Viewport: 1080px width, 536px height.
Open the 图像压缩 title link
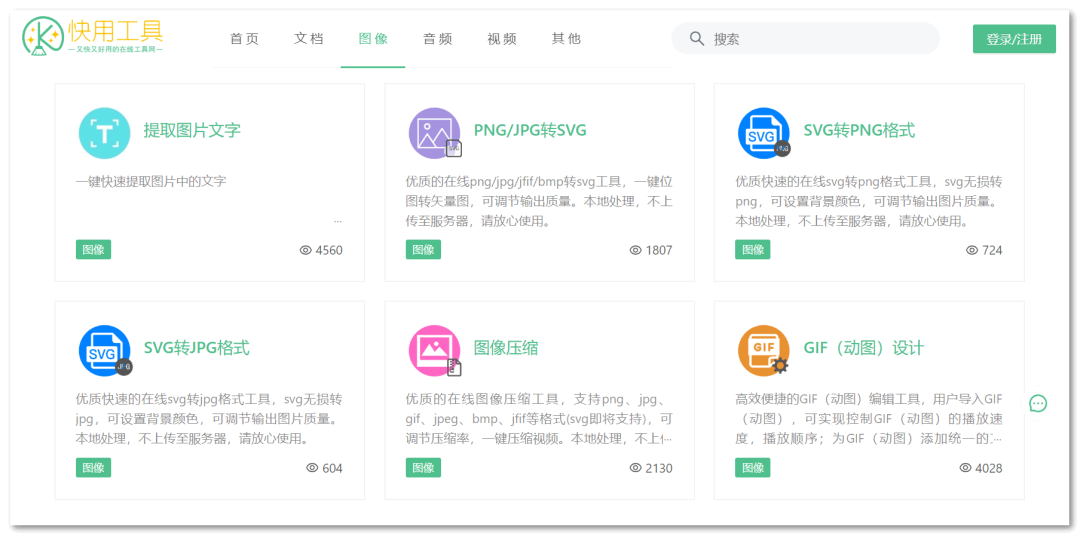tap(506, 348)
